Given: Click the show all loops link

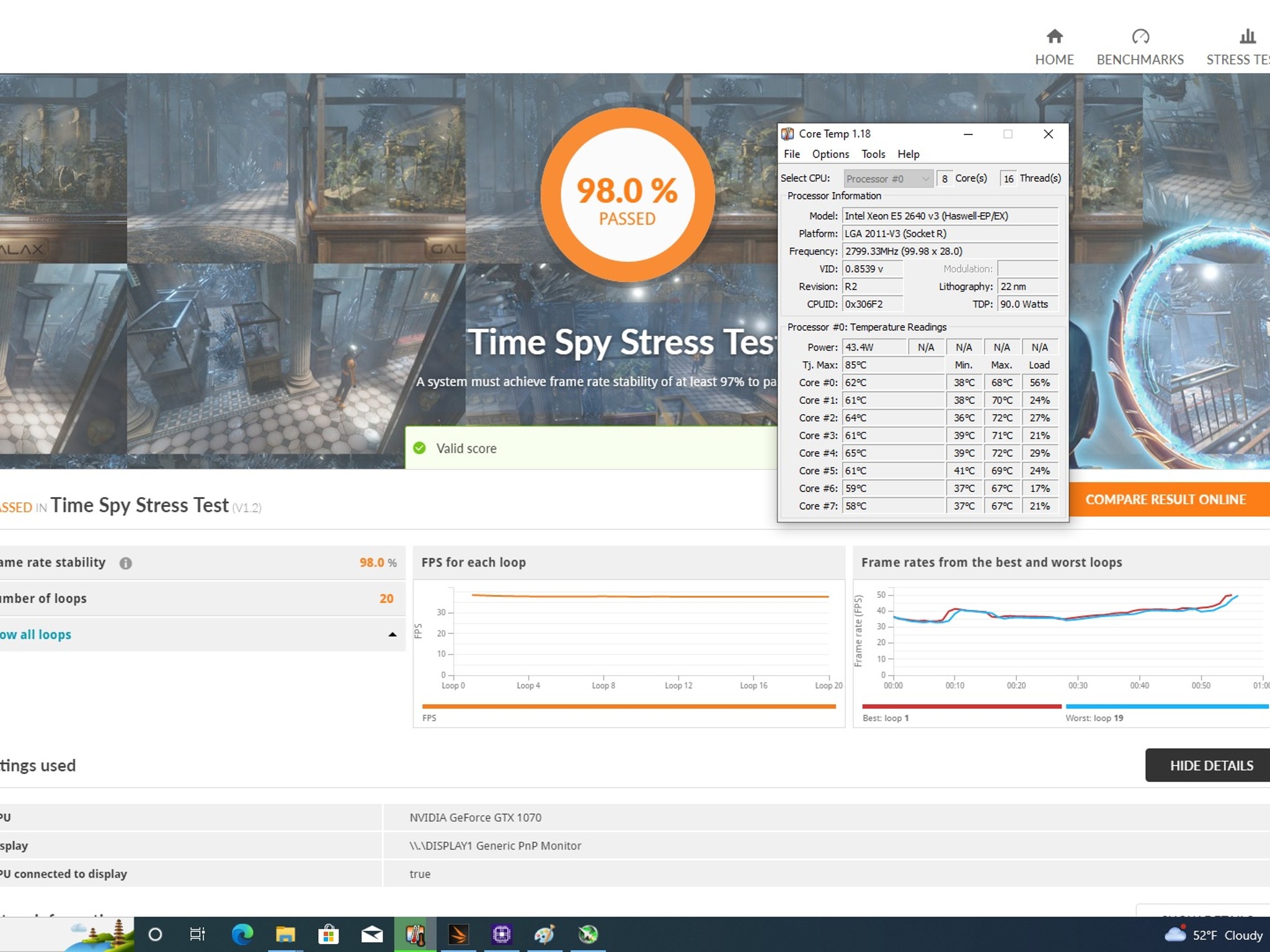Looking at the screenshot, I should tap(35, 635).
